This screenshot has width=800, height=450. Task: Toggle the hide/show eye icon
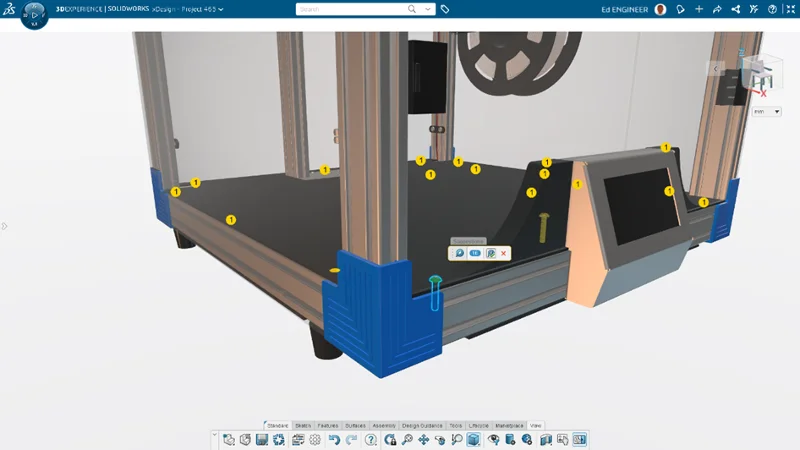494,440
